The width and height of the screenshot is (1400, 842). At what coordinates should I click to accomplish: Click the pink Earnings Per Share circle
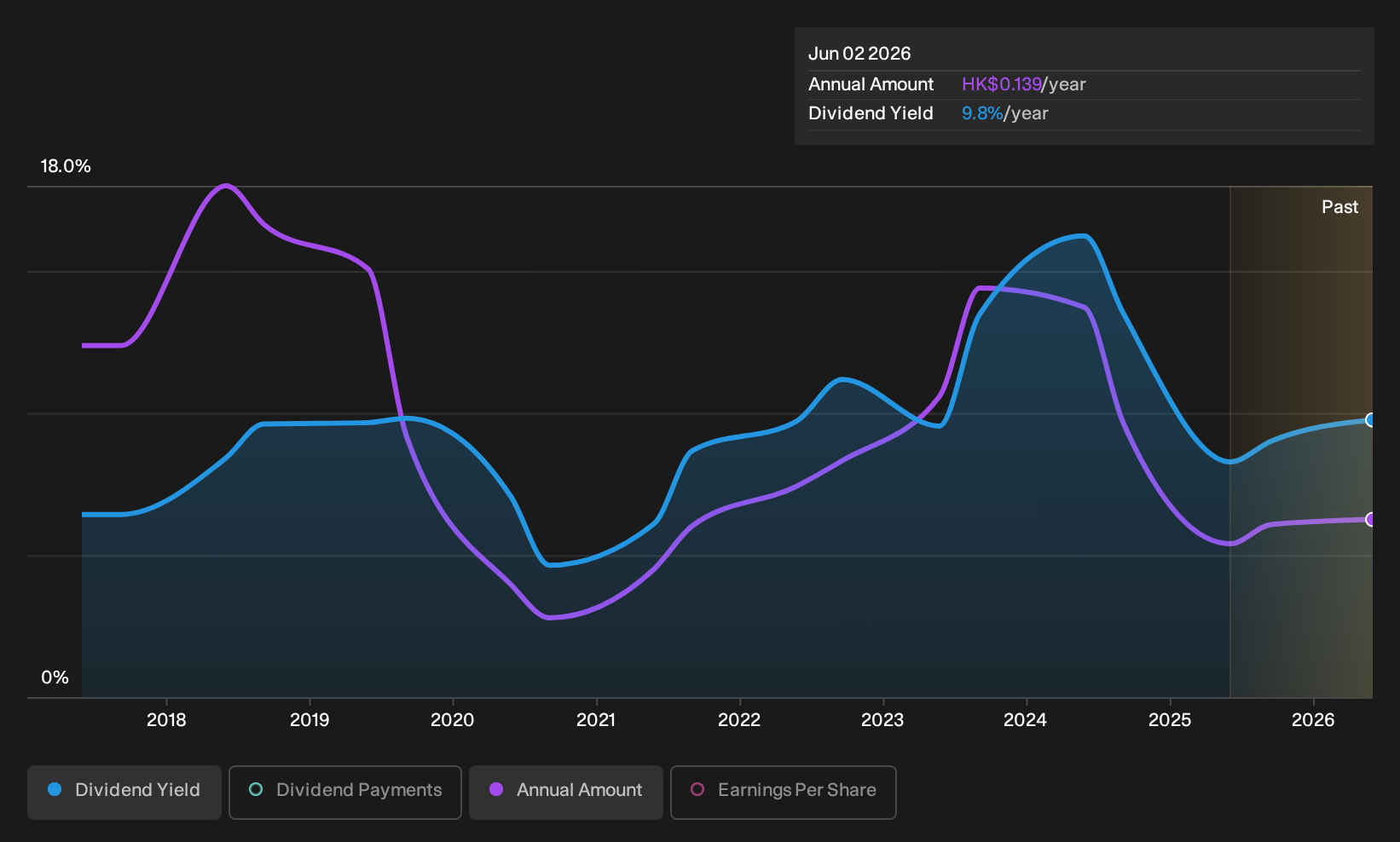coord(697,790)
